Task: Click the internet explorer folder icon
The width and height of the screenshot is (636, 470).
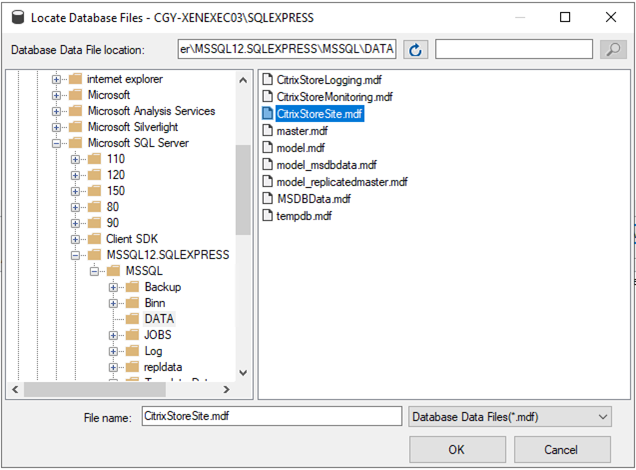Action: click(75, 79)
